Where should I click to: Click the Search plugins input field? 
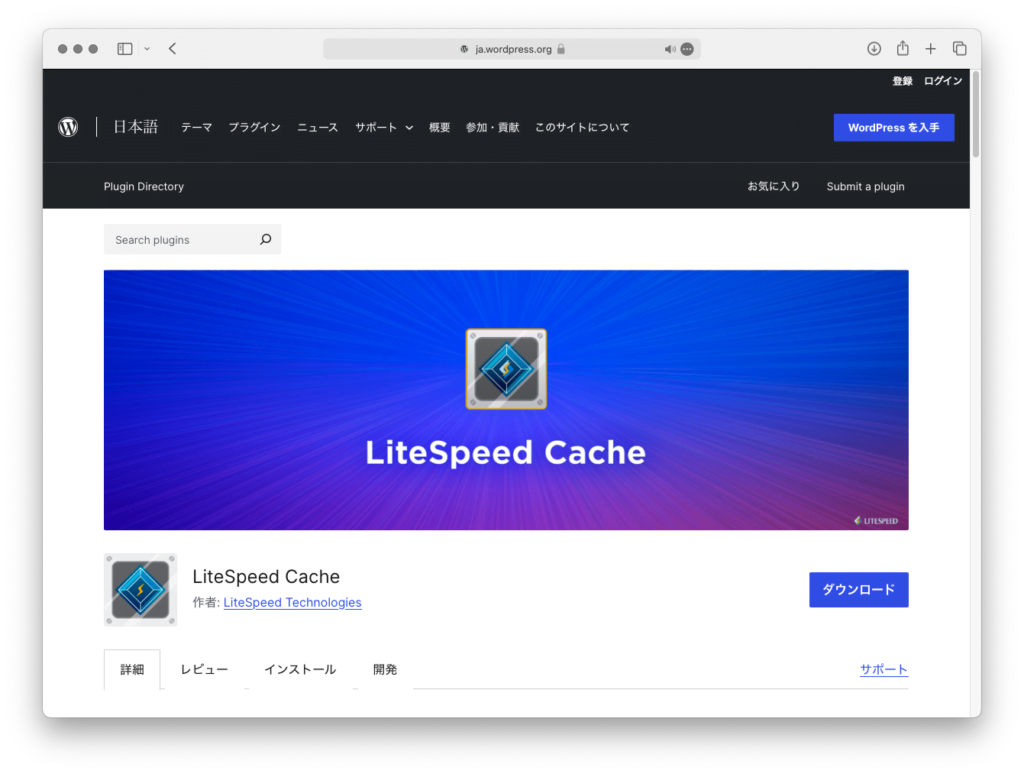click(180, 240)
